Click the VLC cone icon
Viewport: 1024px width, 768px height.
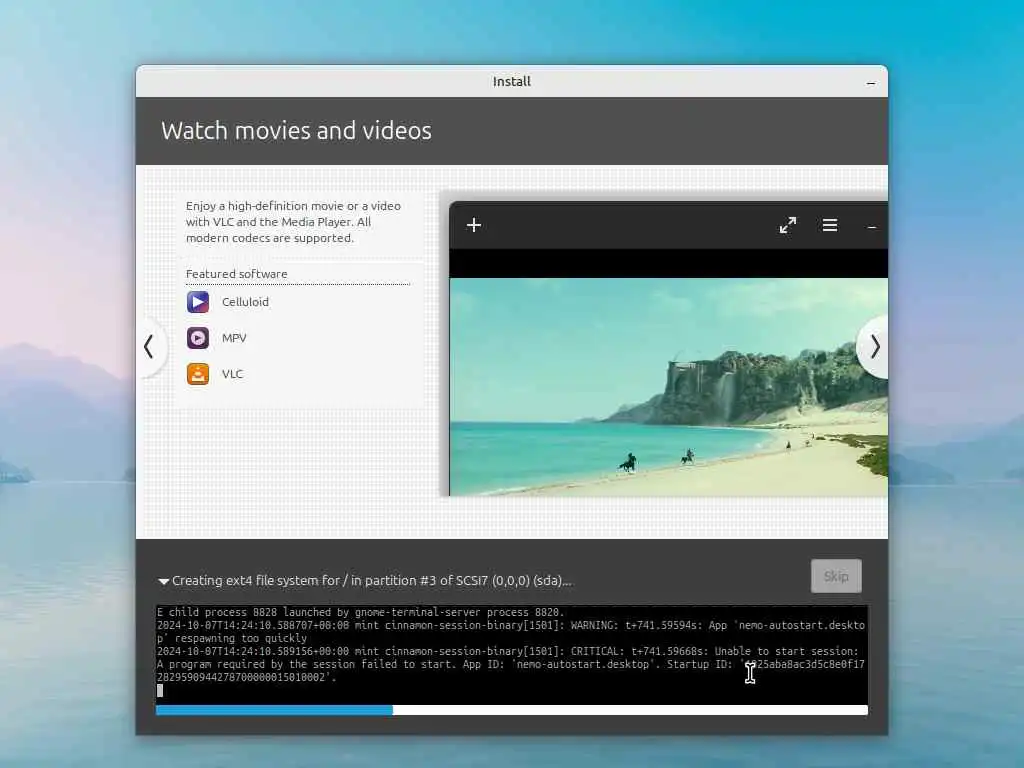tap(198, 374)
